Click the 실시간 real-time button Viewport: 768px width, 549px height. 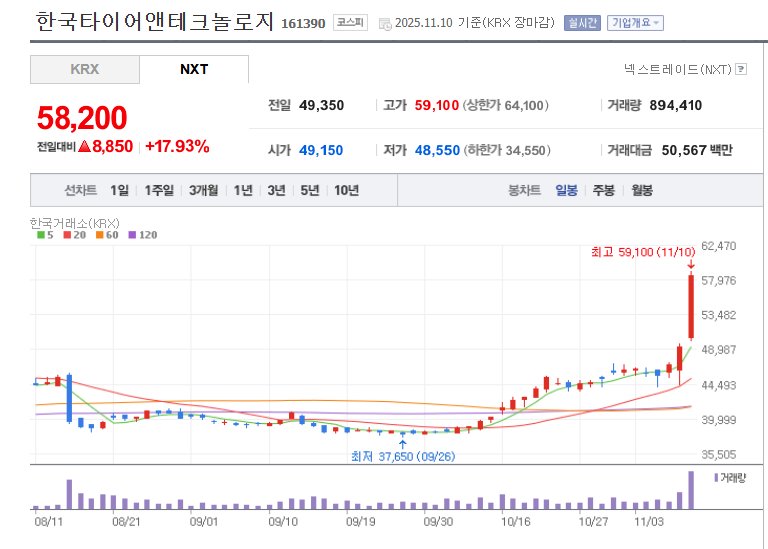[582, 23]
